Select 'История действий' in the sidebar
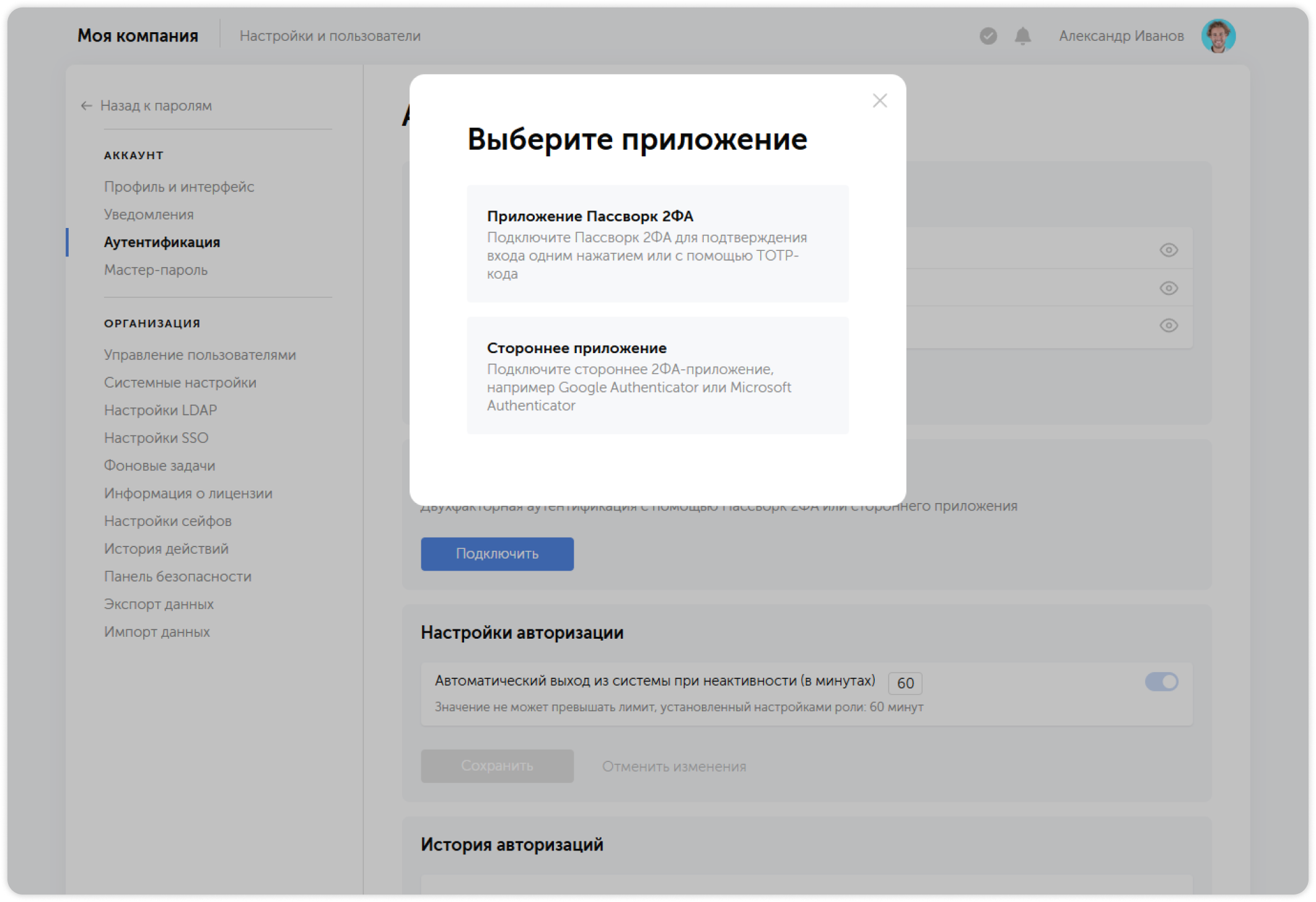The image size is (1316, 902). point(165,548)
